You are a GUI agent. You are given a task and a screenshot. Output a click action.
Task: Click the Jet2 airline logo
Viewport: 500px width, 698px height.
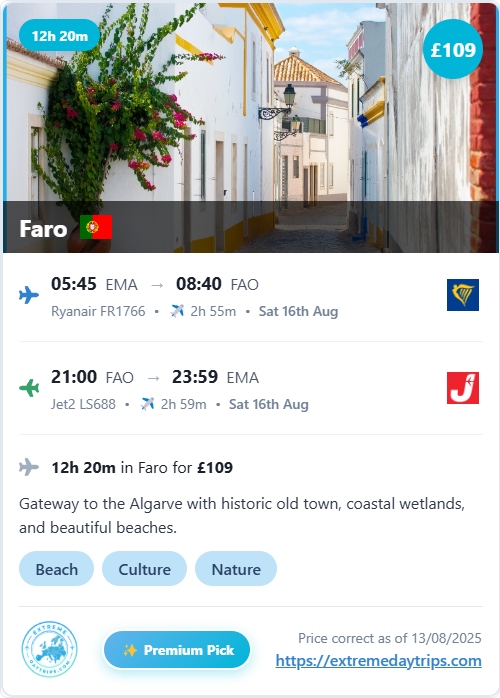463,388
